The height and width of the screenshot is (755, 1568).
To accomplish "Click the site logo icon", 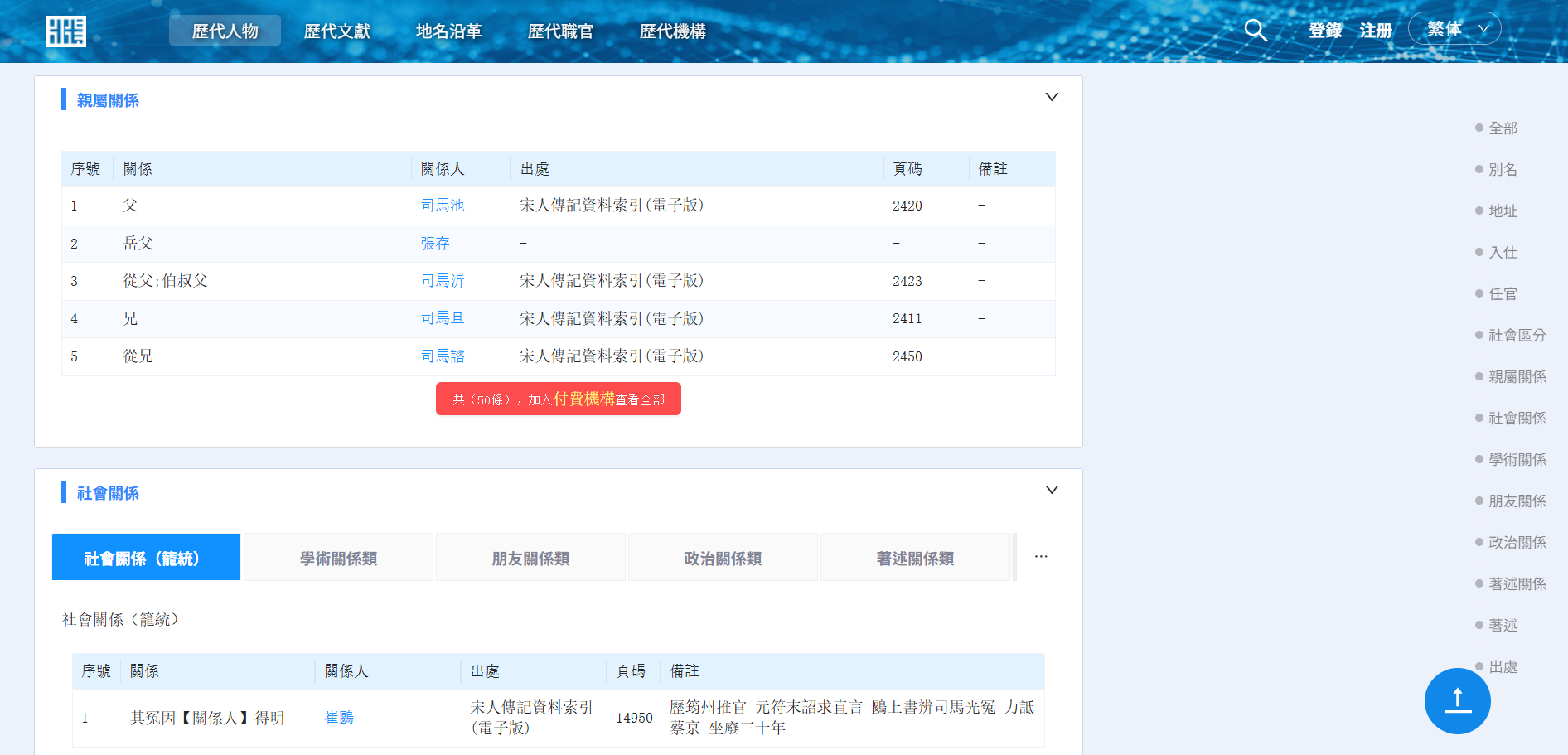I will click(x=66, y=31).
